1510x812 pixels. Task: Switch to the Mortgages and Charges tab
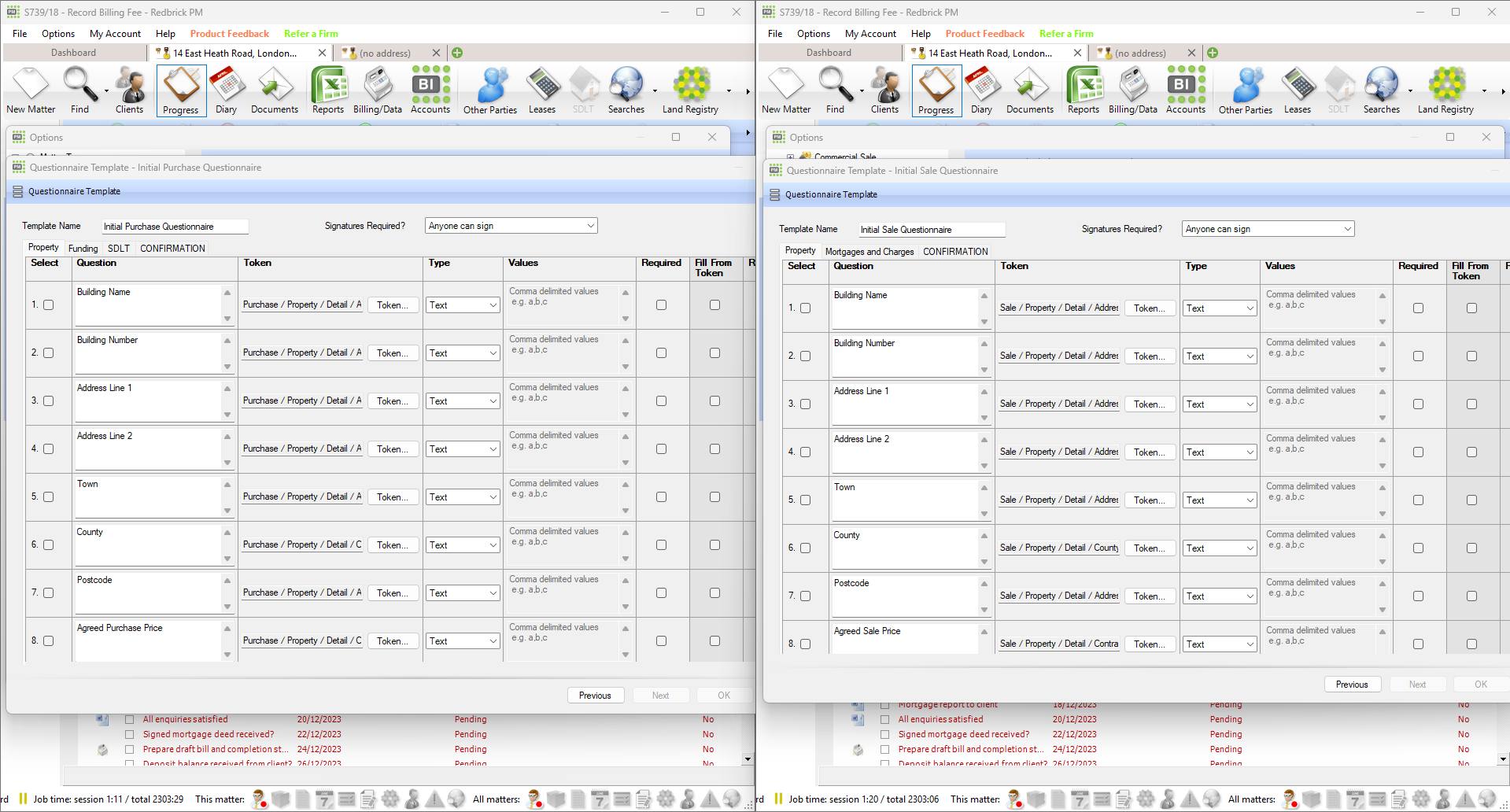click(869, 252)
